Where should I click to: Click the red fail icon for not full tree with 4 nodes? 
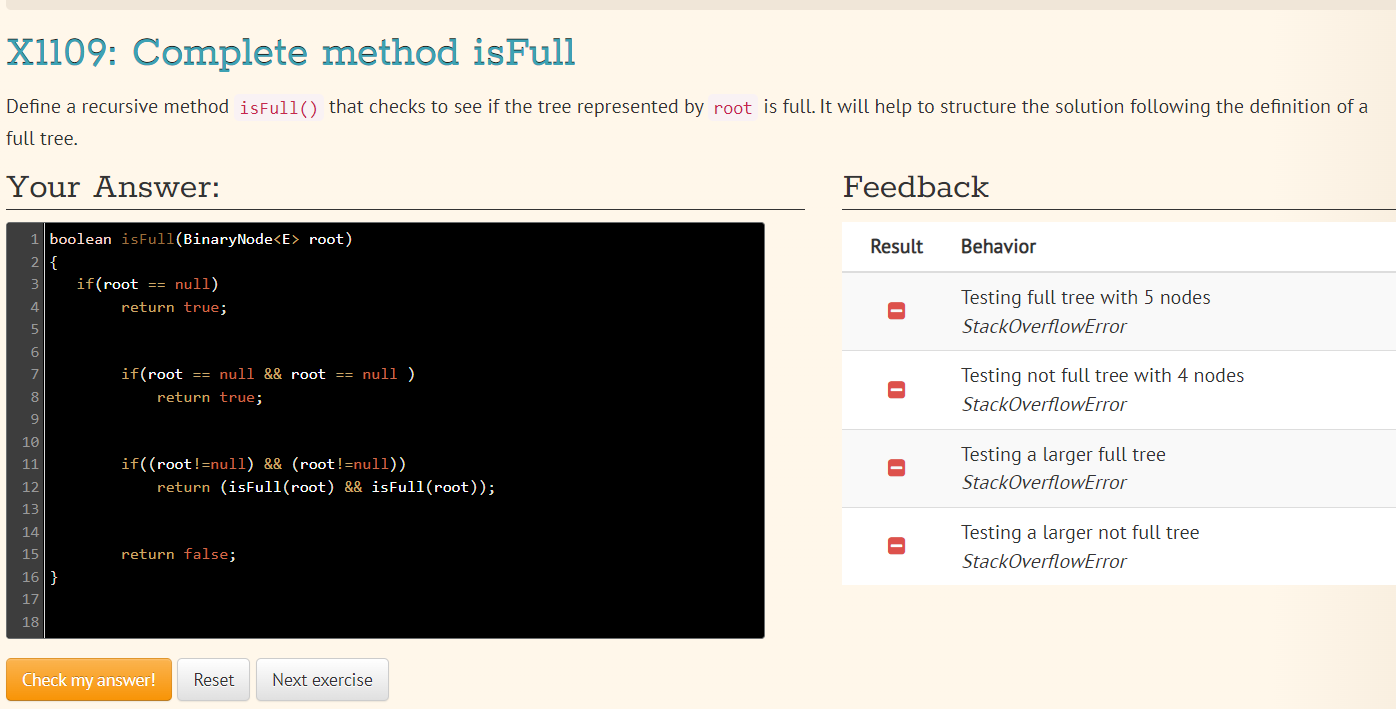896,390
